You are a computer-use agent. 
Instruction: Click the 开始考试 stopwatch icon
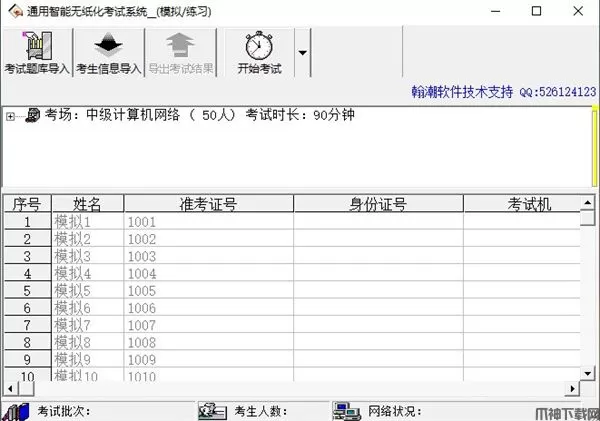pos(259,46)
